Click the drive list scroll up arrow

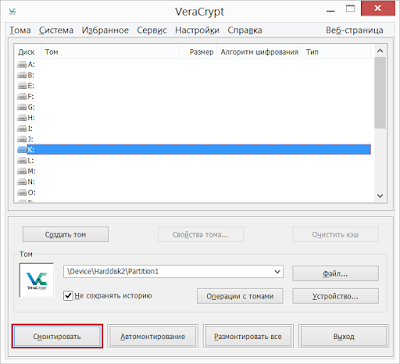pos(380,51)
